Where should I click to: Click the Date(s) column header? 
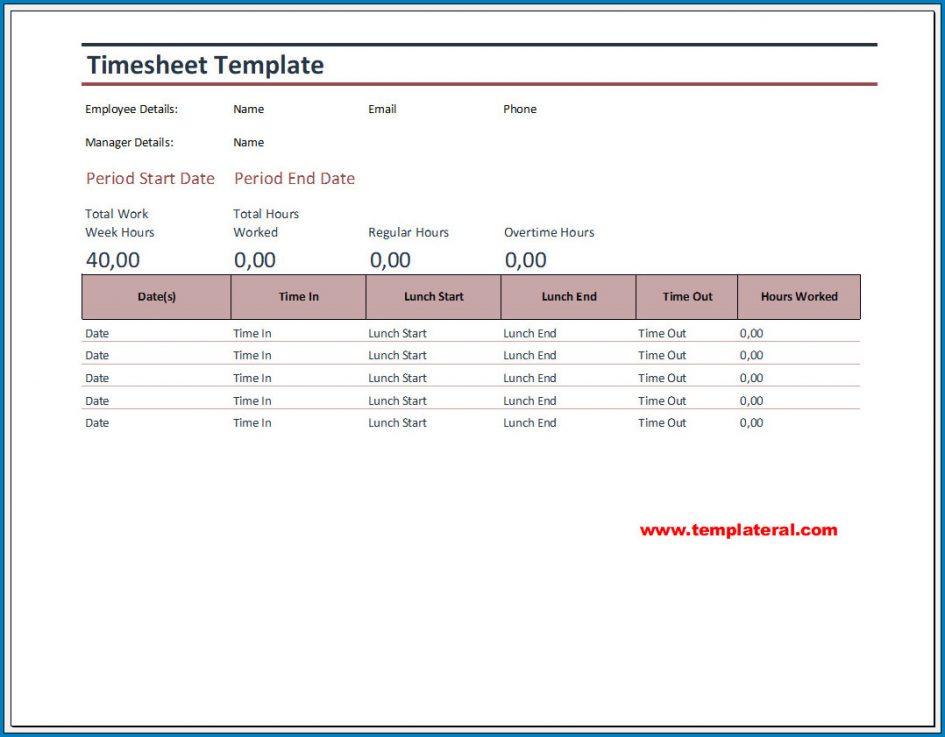click(156, 297)
